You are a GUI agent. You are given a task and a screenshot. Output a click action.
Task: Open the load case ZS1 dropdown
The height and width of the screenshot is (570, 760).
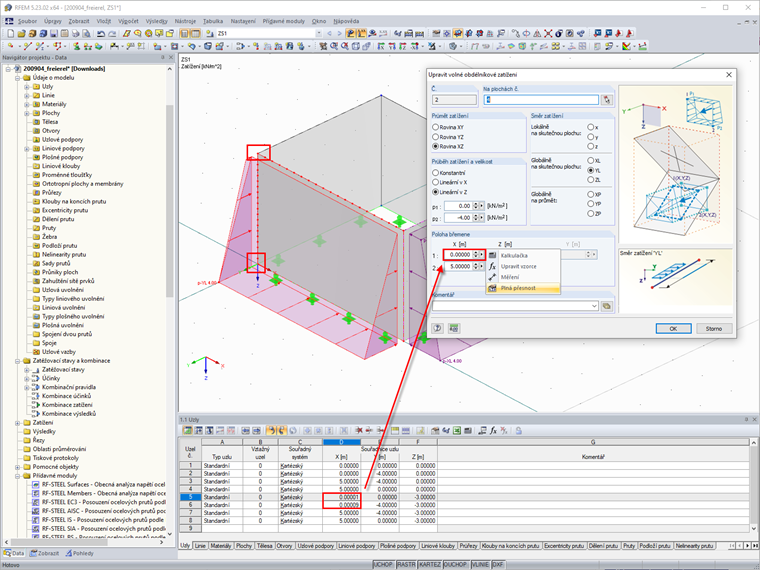click(x=318, y=33)
